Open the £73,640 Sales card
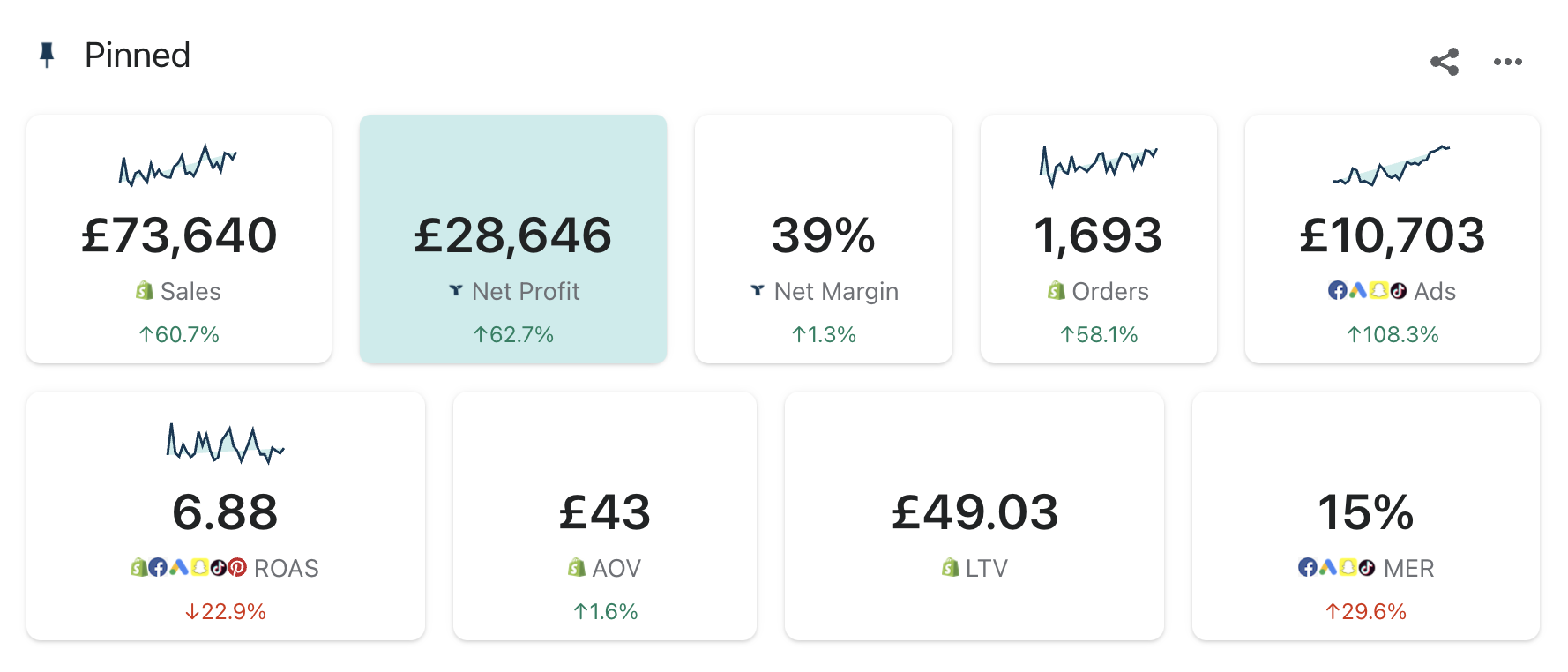The height and width of the screenshot is (672, 1568). tap(179, 238)
